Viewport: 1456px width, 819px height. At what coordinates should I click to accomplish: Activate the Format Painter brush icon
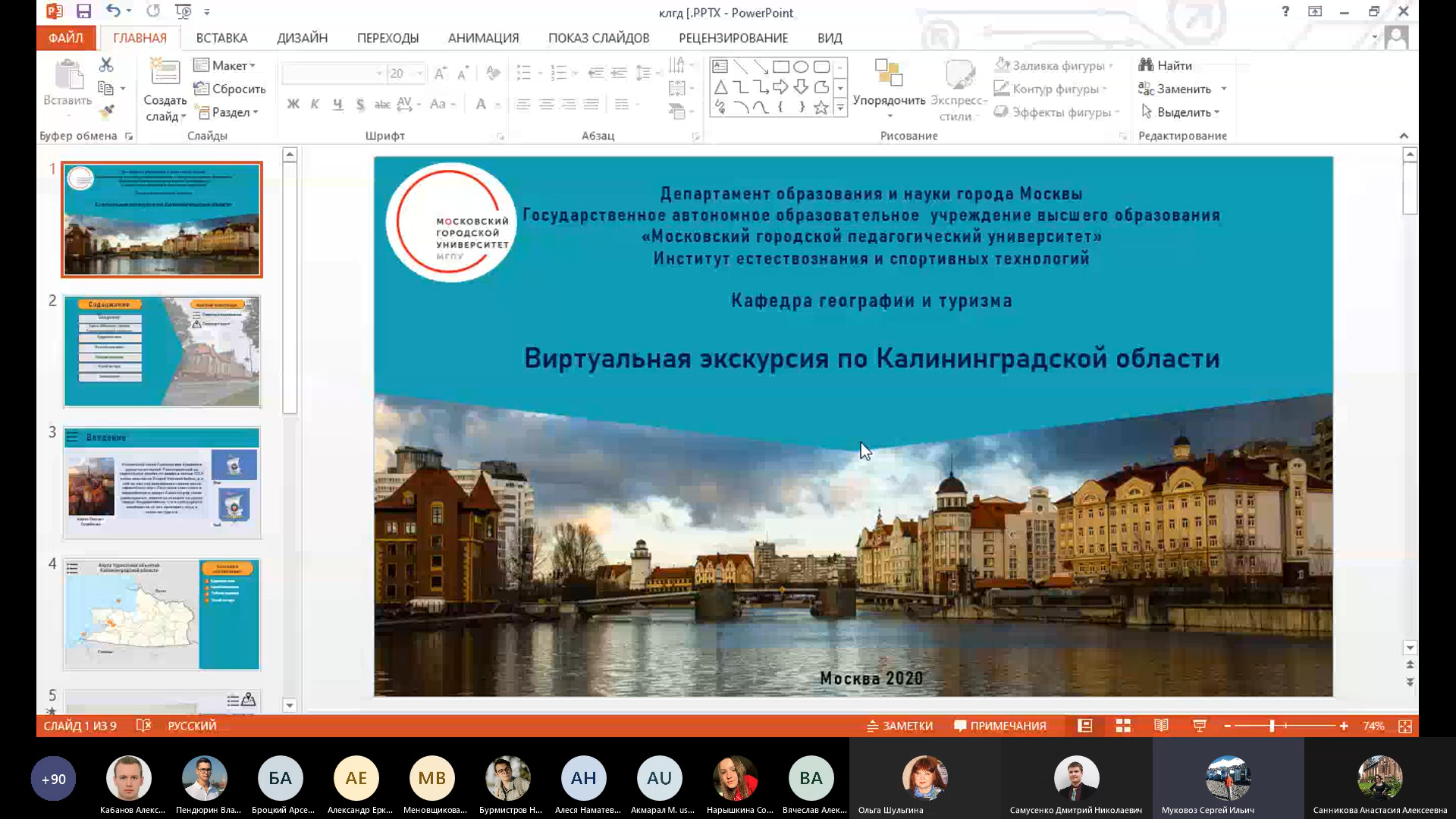(107, 112)
